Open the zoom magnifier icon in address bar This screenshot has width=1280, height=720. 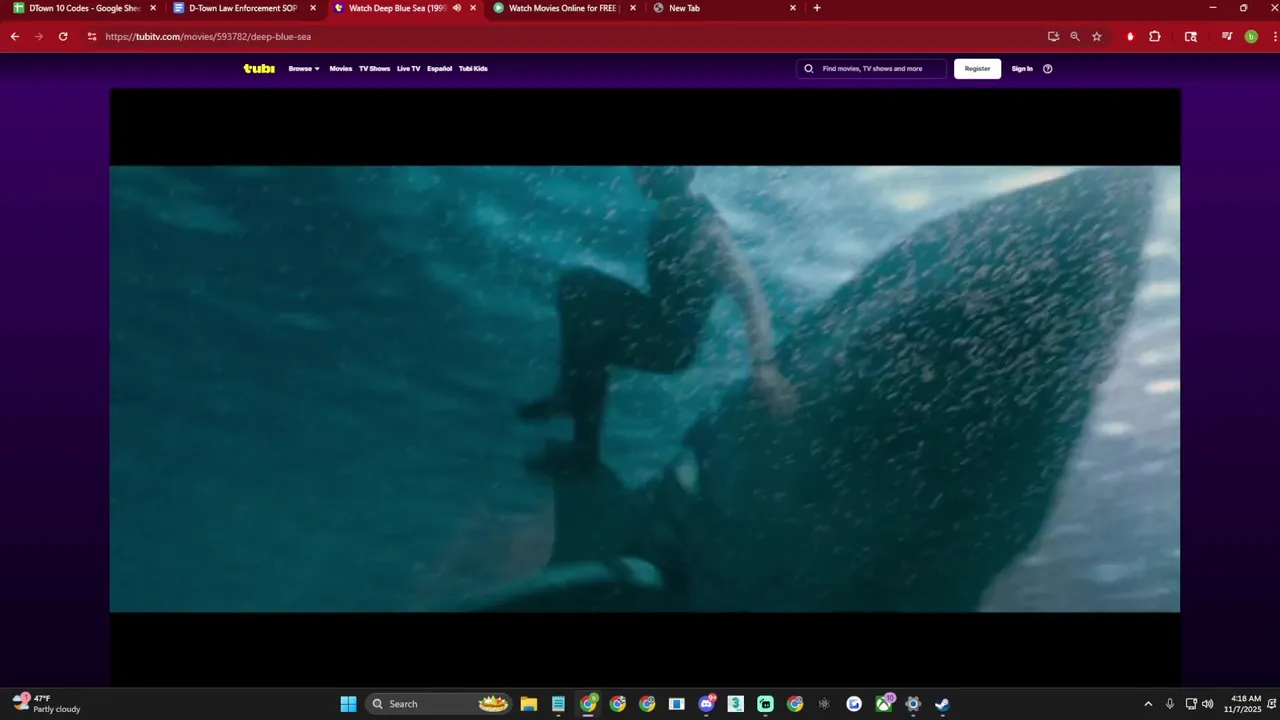pyautogui.click(x=1075, y=36)
